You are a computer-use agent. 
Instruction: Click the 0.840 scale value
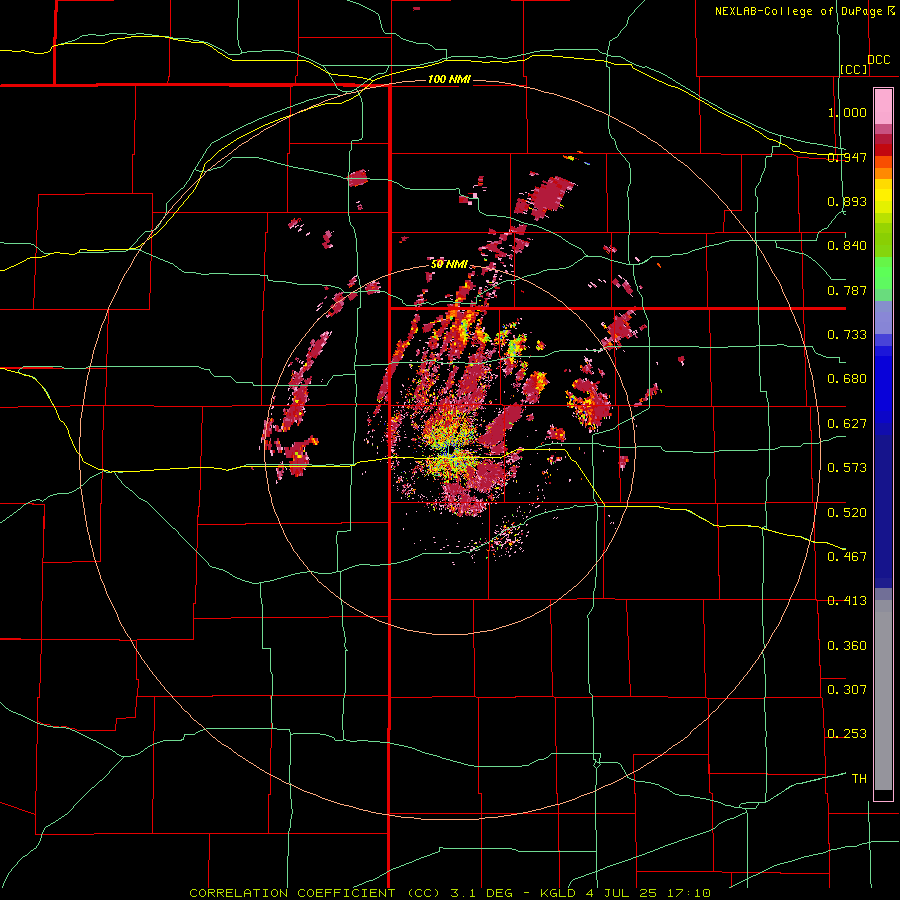[x=847, y=246]
